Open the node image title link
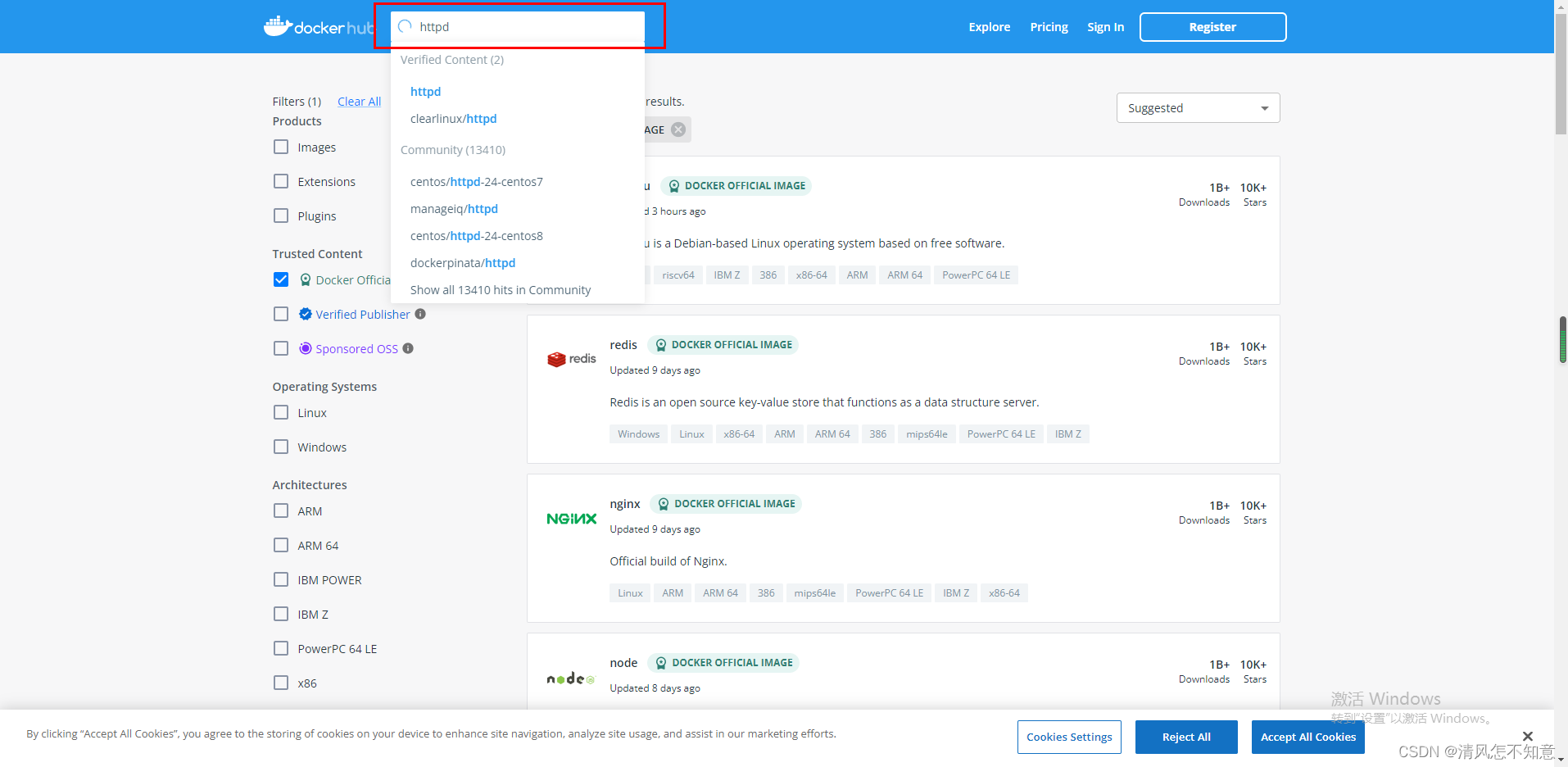Screen dimensions: 1568x767 [623, 663]
